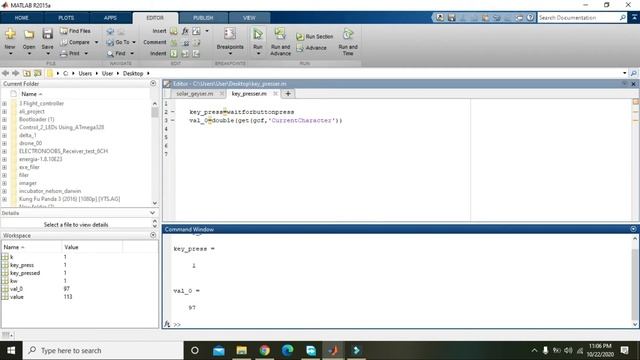Open Chrome from the taskbar

click(264, 351)
